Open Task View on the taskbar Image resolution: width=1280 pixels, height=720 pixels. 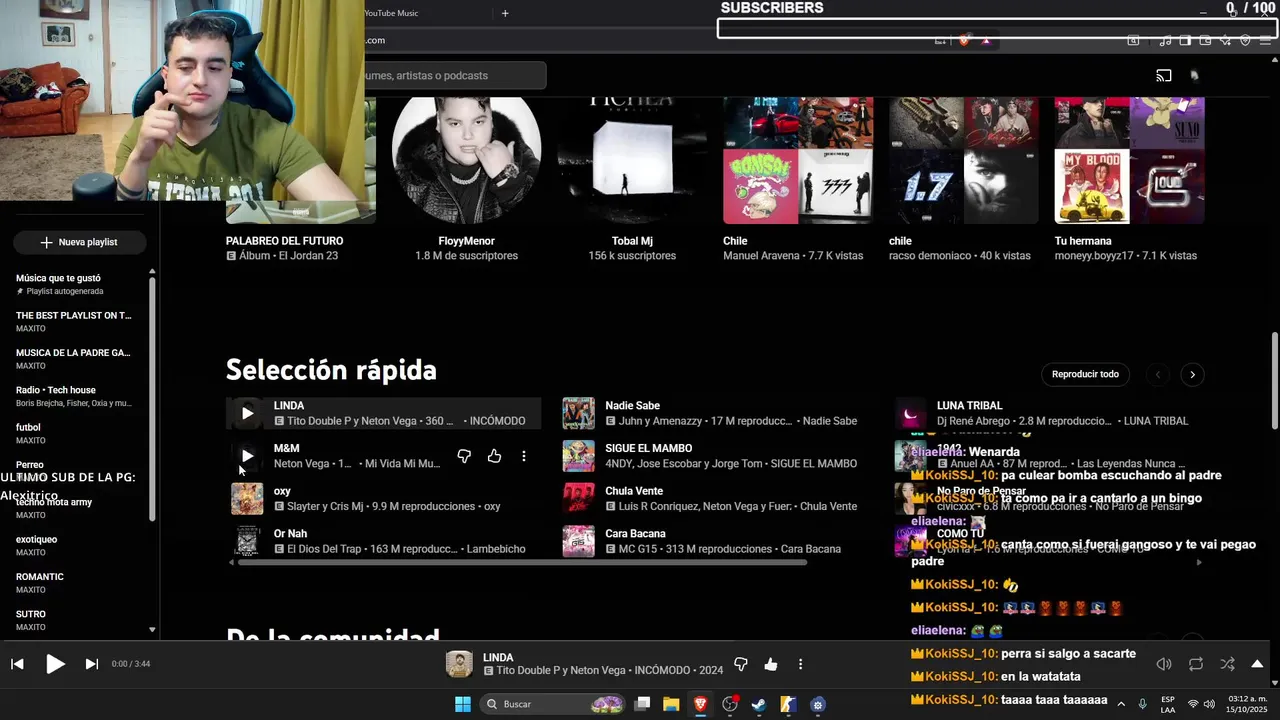(x=643, y=704)
